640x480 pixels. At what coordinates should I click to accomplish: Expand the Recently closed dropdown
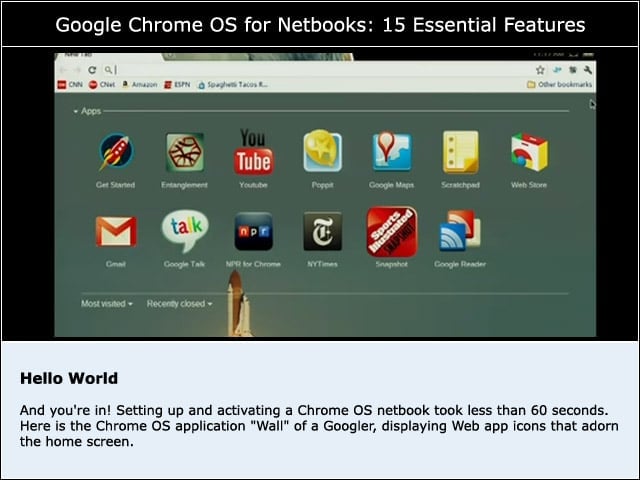tap(180, 304)
